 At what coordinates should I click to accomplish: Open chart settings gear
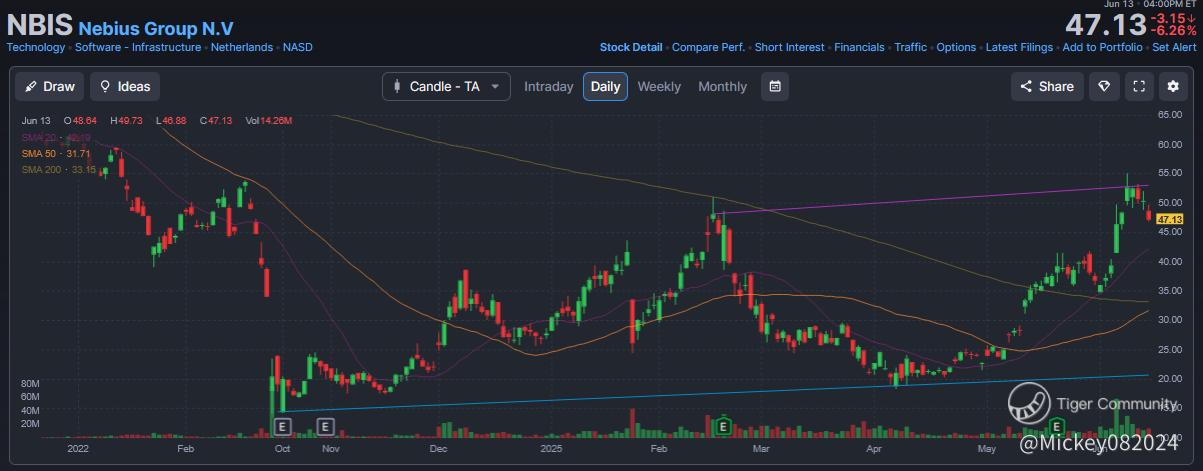(x=1172, y=86)
